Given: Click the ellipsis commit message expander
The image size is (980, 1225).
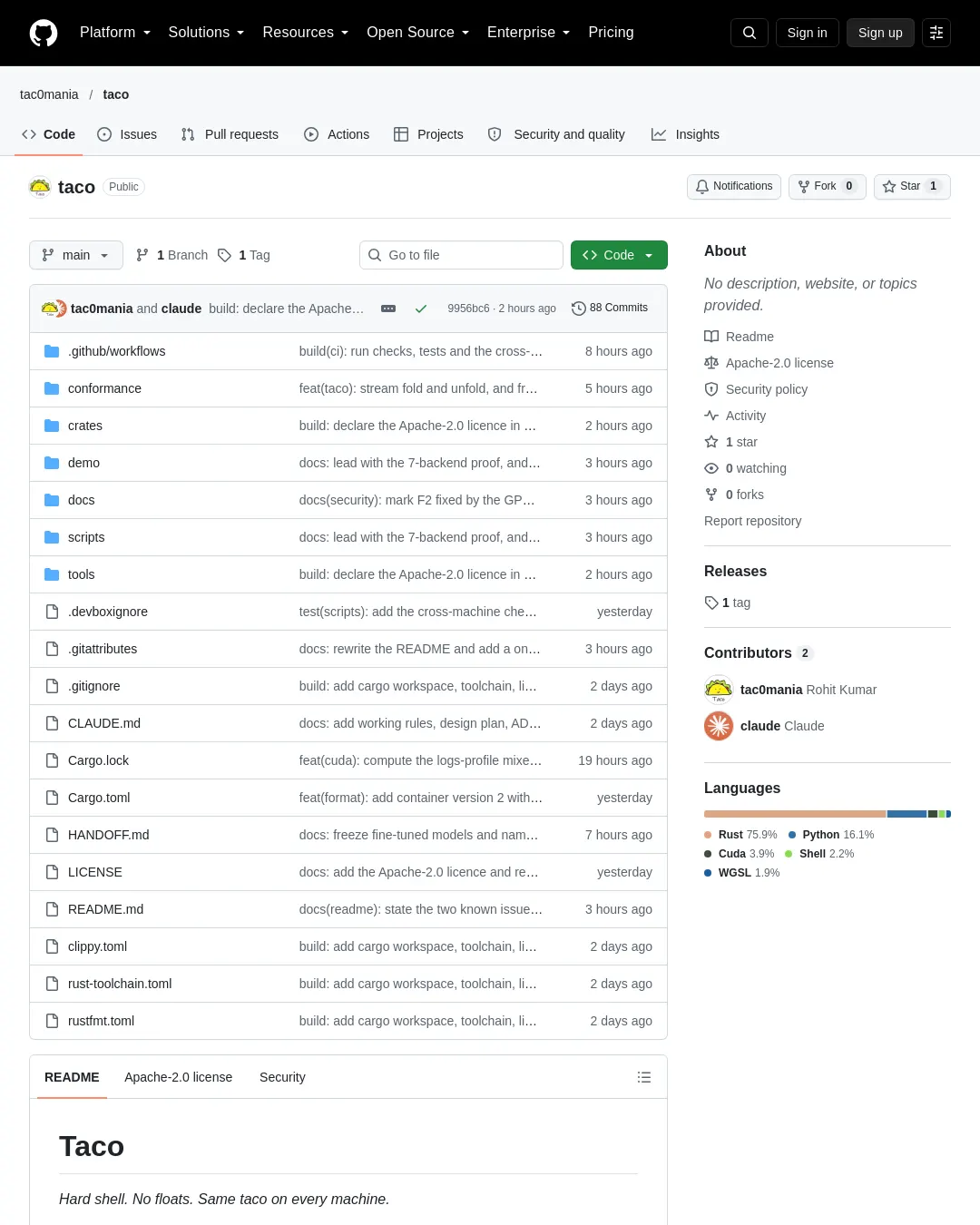Looking at the screenshot, I should 388,309.
